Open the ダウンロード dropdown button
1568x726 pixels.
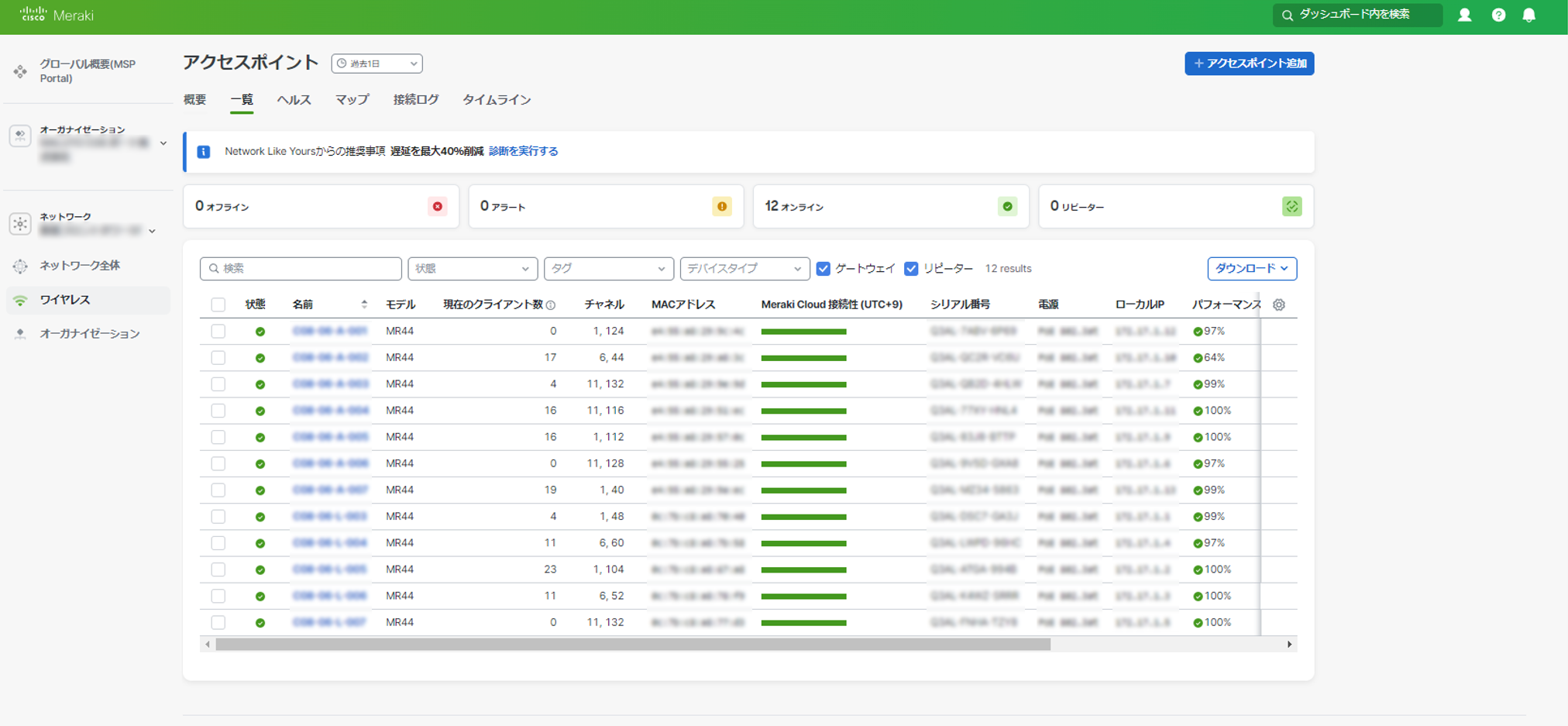point(1252,269)
